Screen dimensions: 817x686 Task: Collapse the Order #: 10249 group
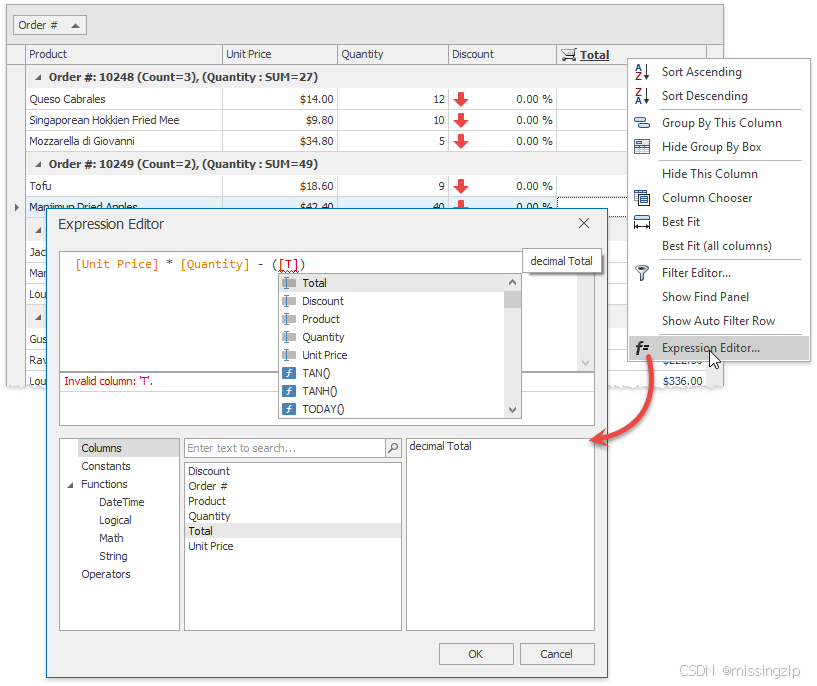pyautogui.click(x=38, y=164)
